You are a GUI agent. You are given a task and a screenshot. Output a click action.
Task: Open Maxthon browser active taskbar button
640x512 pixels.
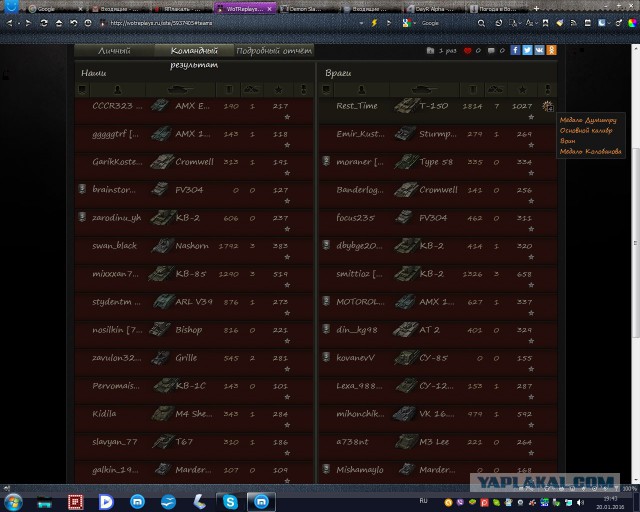tap(261, 502)
